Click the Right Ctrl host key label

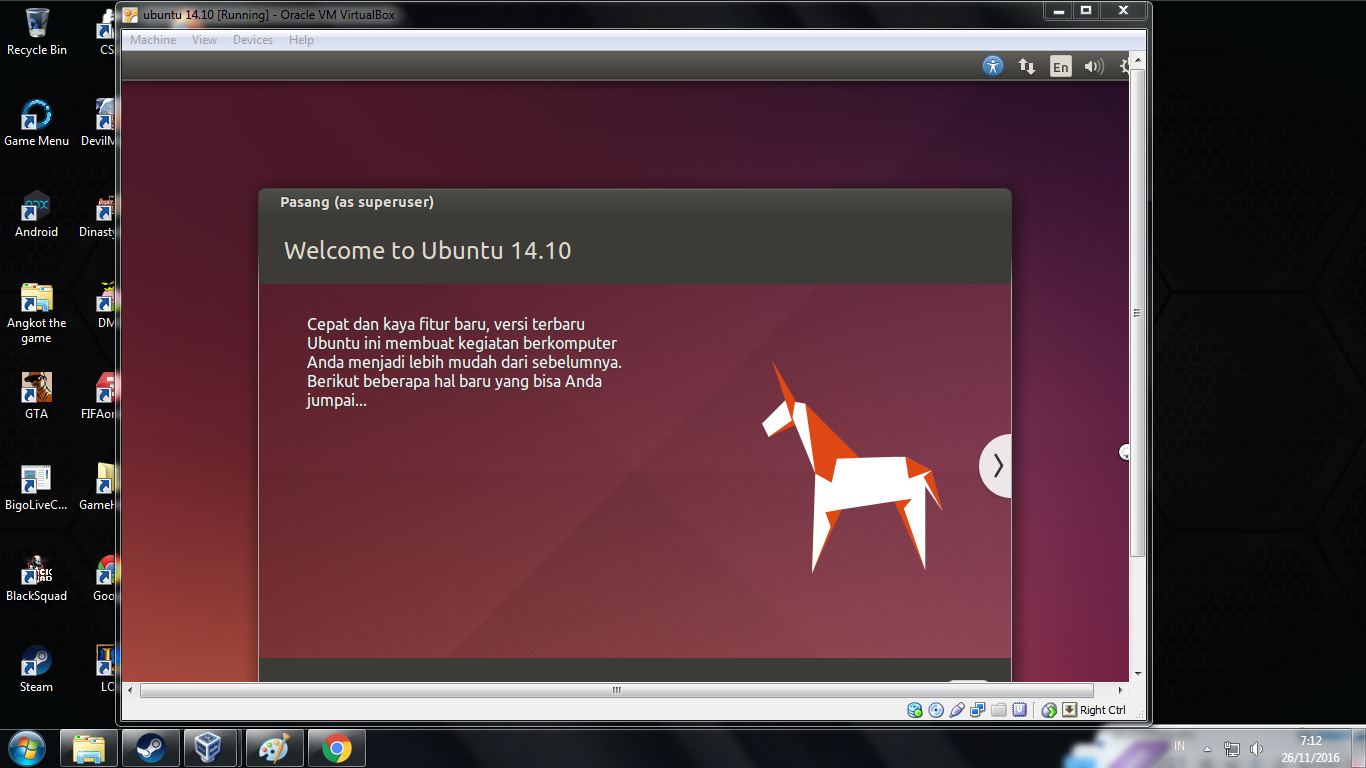pos(1102,710)
